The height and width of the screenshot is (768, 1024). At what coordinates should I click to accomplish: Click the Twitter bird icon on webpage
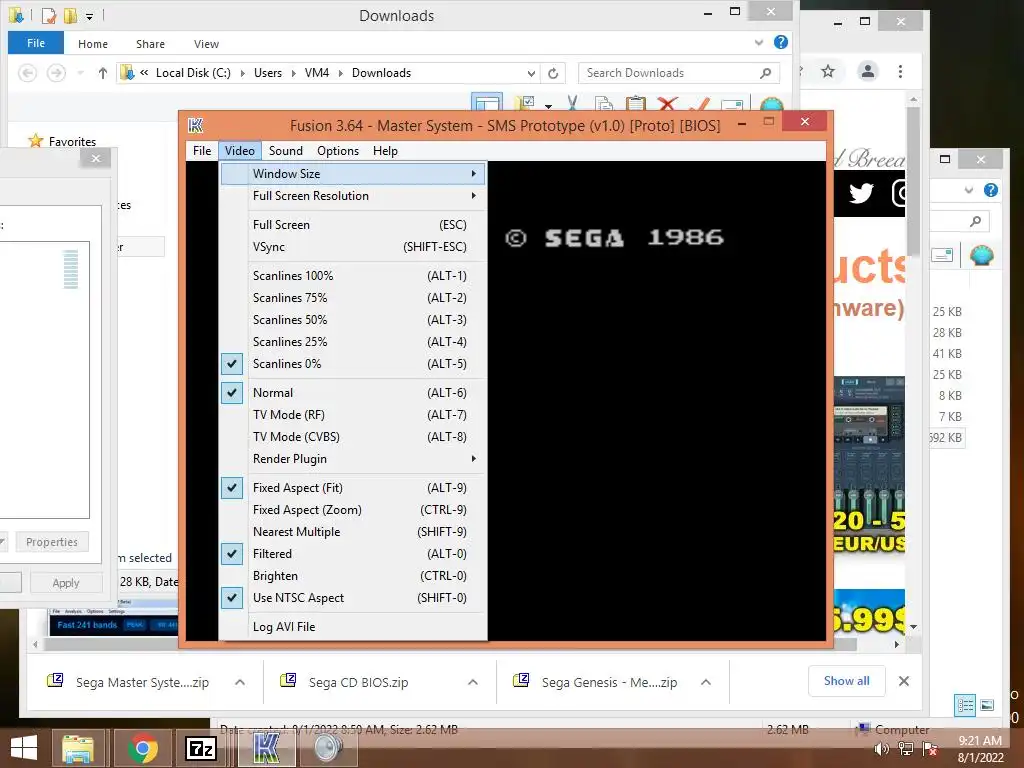coord(861,193)
